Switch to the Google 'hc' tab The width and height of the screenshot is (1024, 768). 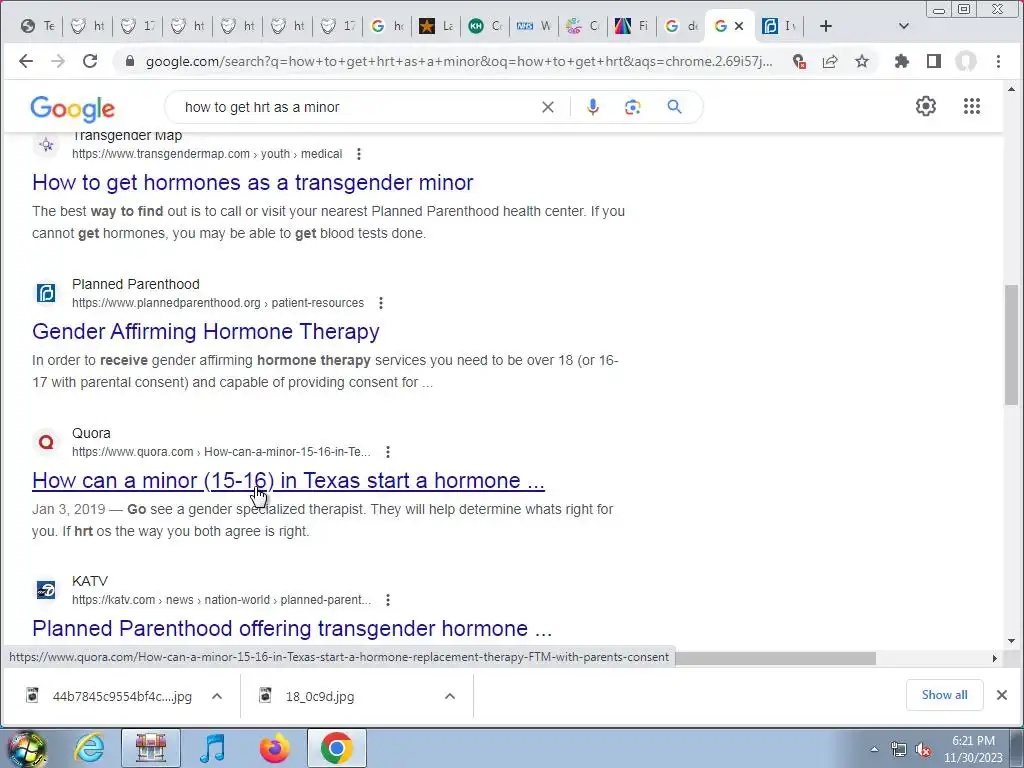click(x=387, y=26)
